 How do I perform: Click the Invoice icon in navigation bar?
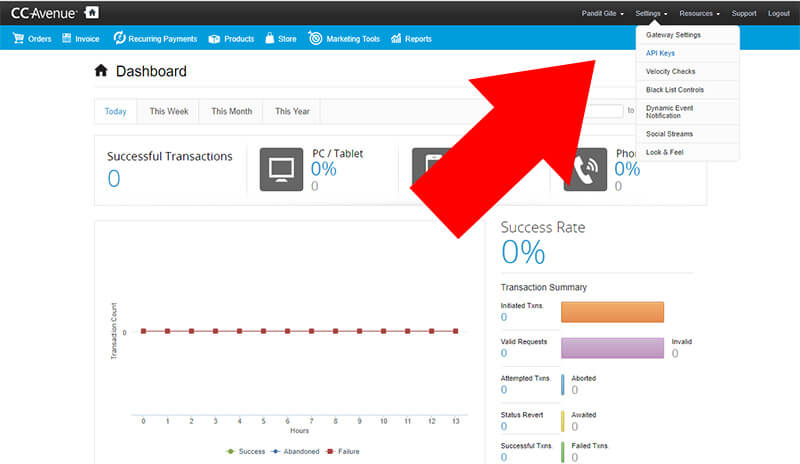pos(67,39)
